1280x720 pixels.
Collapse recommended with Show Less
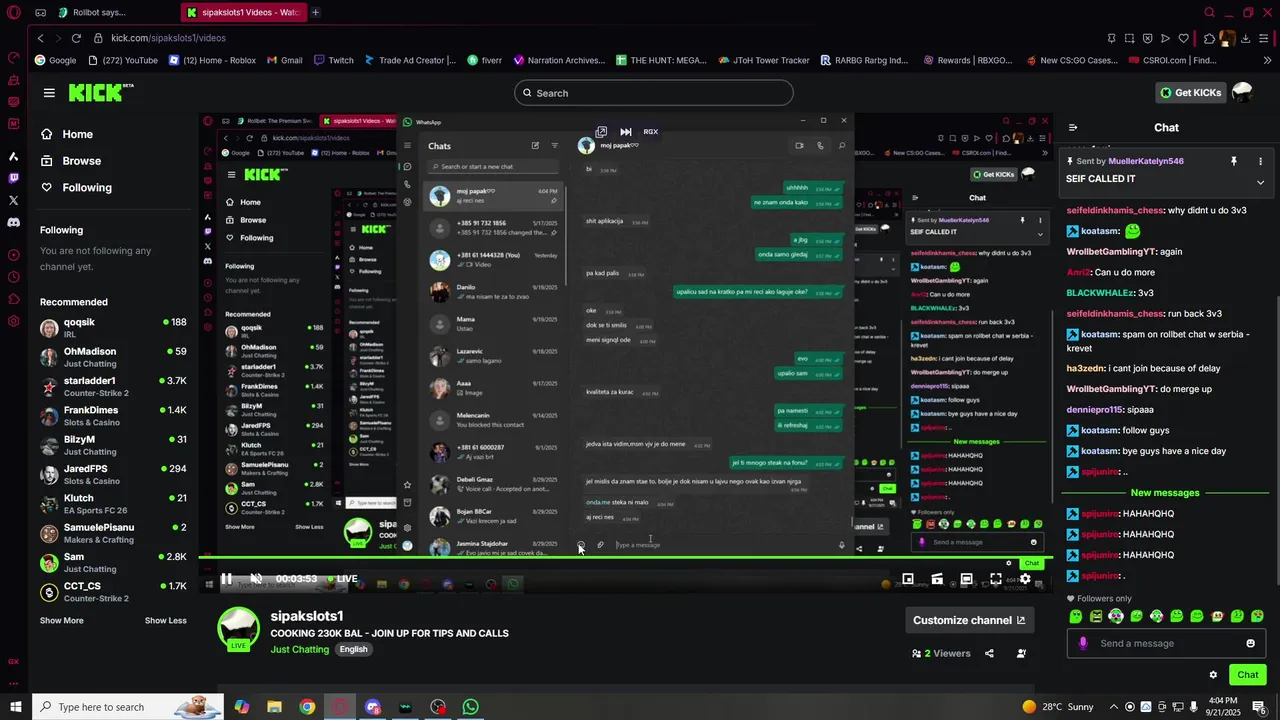(165, 620)
